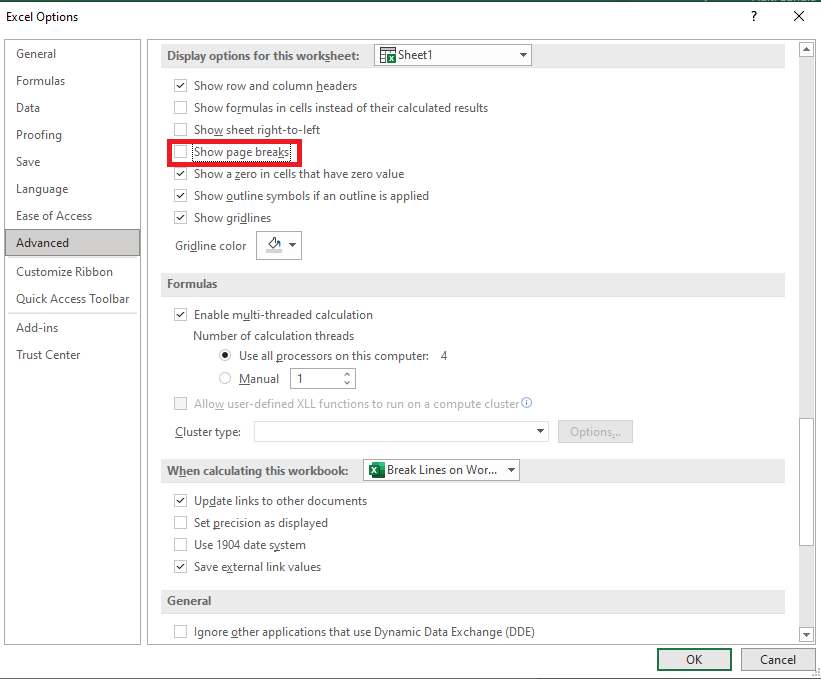Enable Use 1904 date system

point(181,544)
